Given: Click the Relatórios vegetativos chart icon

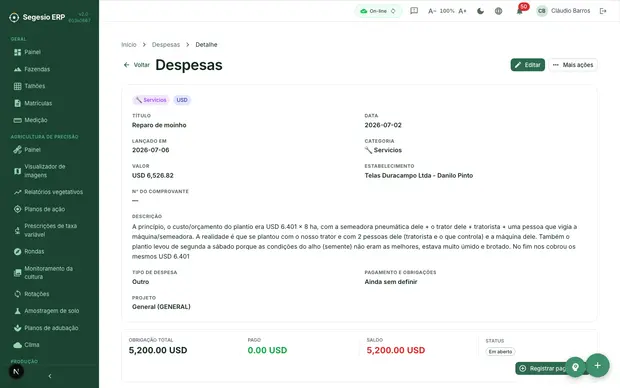Looking at the screenshot, I should 17,192.
